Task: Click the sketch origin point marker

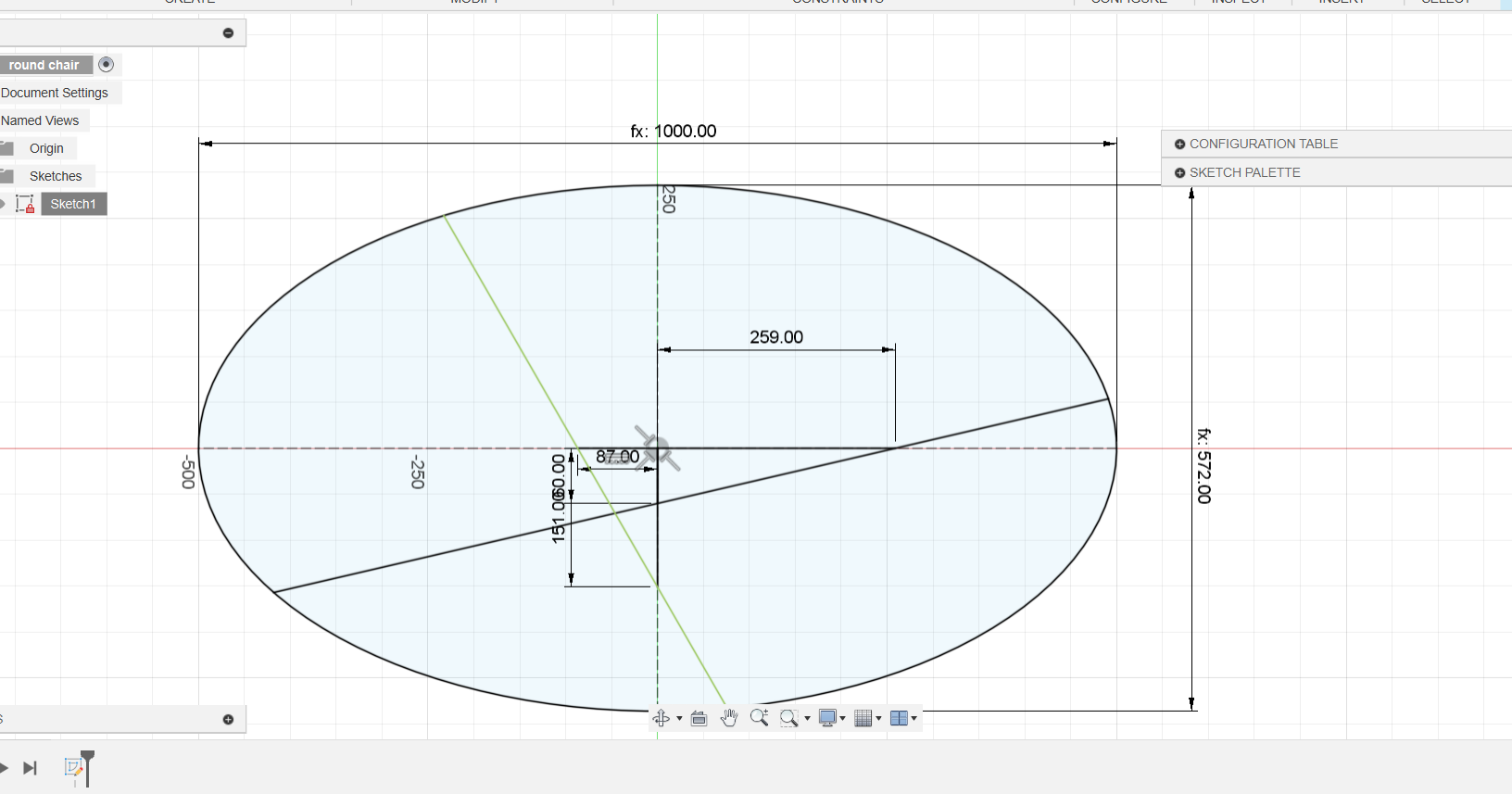Action: coord(657,448)
